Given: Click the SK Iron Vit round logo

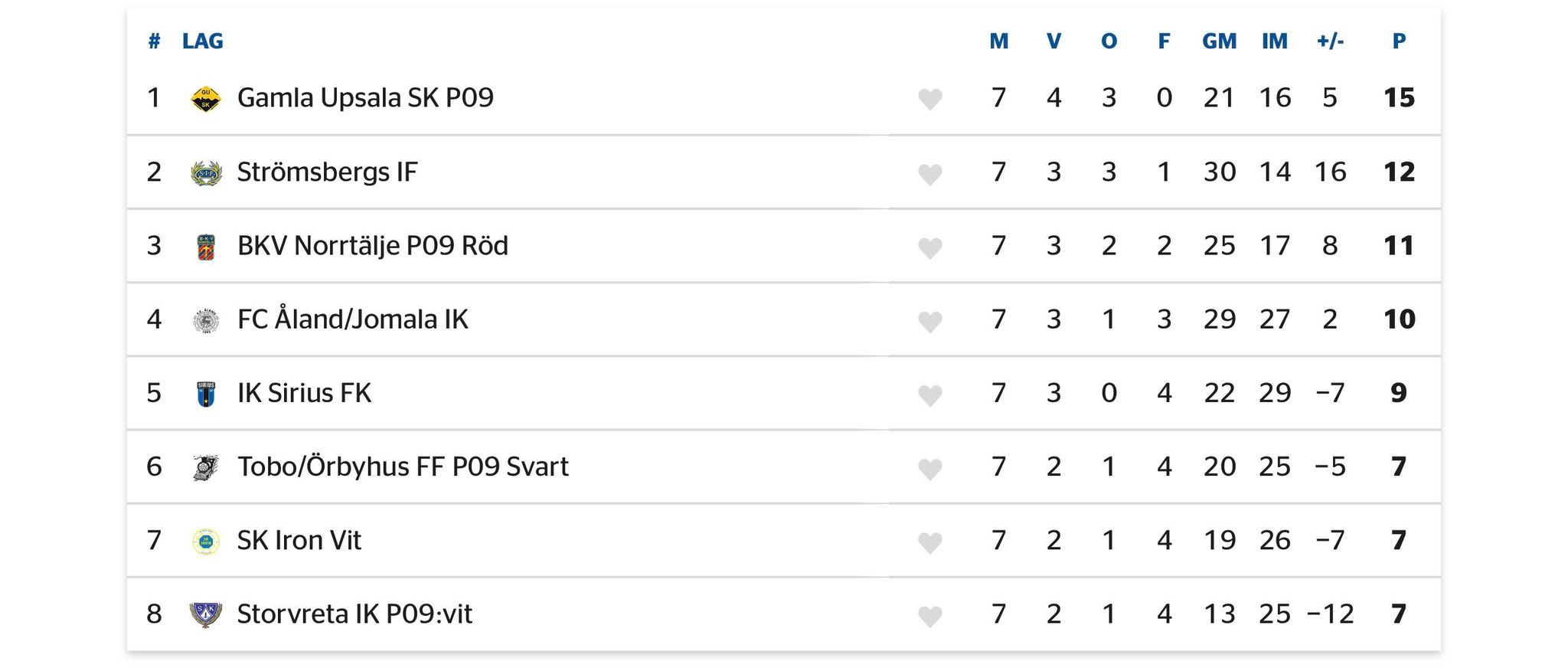Looking at the screenshot, I should (205, 542).
